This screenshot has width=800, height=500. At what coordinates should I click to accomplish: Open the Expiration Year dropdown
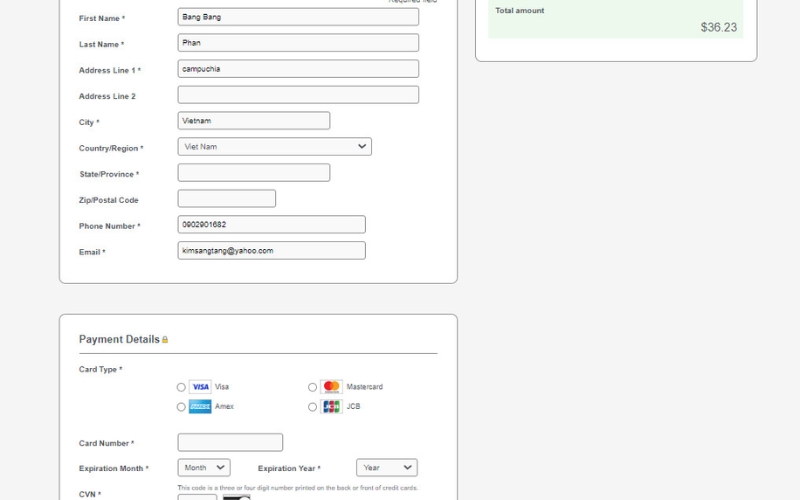click(x=386, y=468)
